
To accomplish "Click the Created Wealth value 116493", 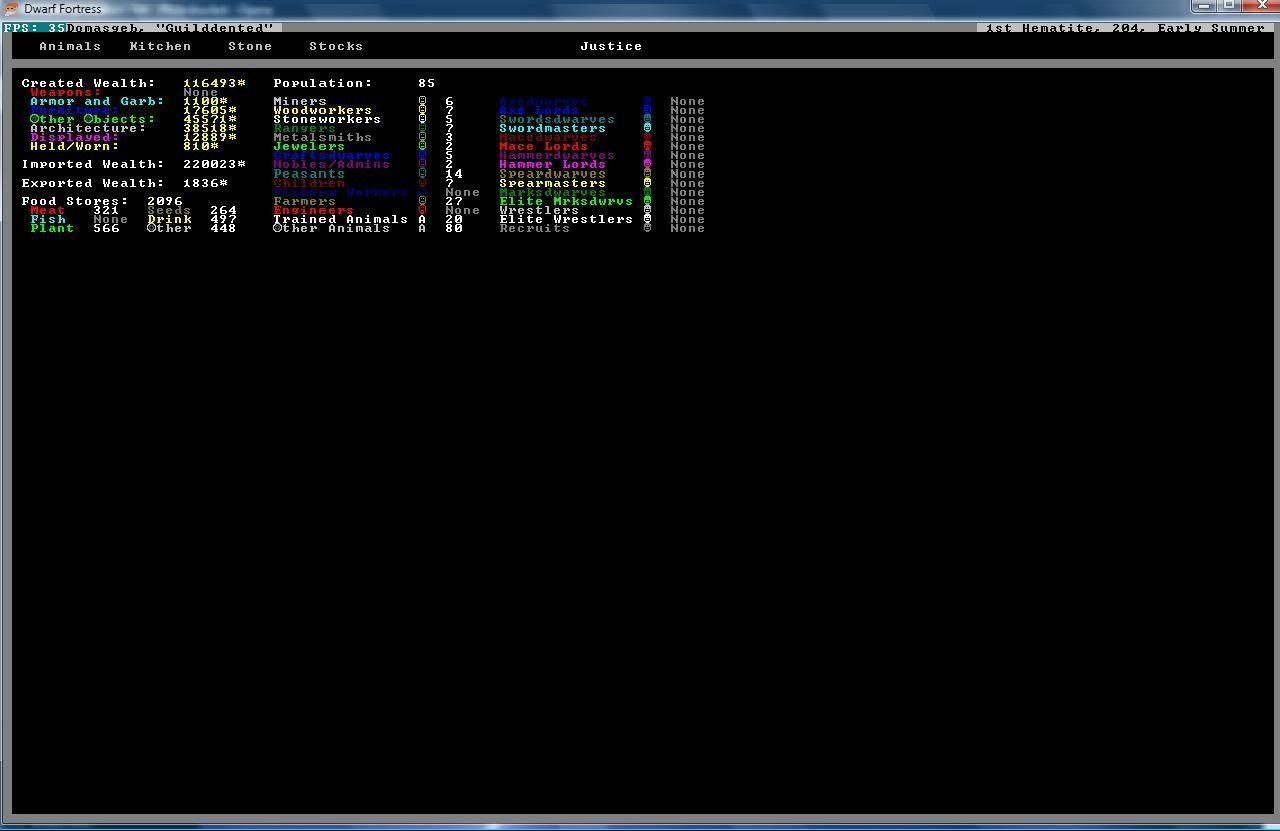I will point(214,83).
